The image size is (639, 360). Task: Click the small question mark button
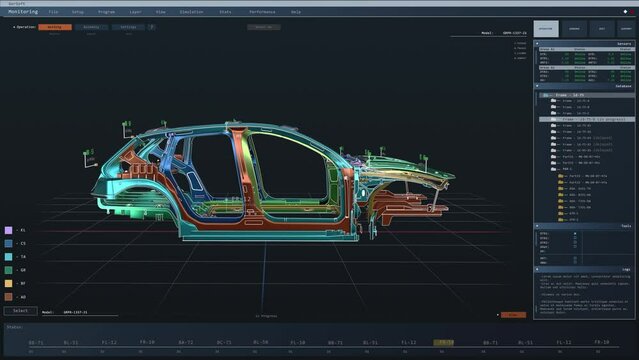(152, 27)
